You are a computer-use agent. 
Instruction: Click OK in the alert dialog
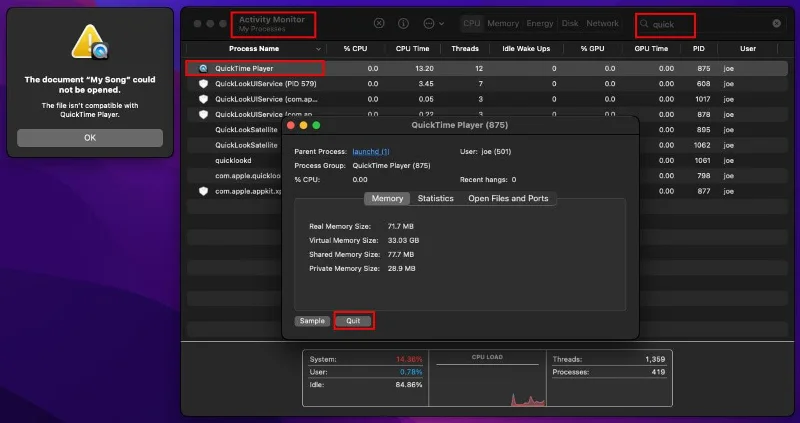point(90,138)
